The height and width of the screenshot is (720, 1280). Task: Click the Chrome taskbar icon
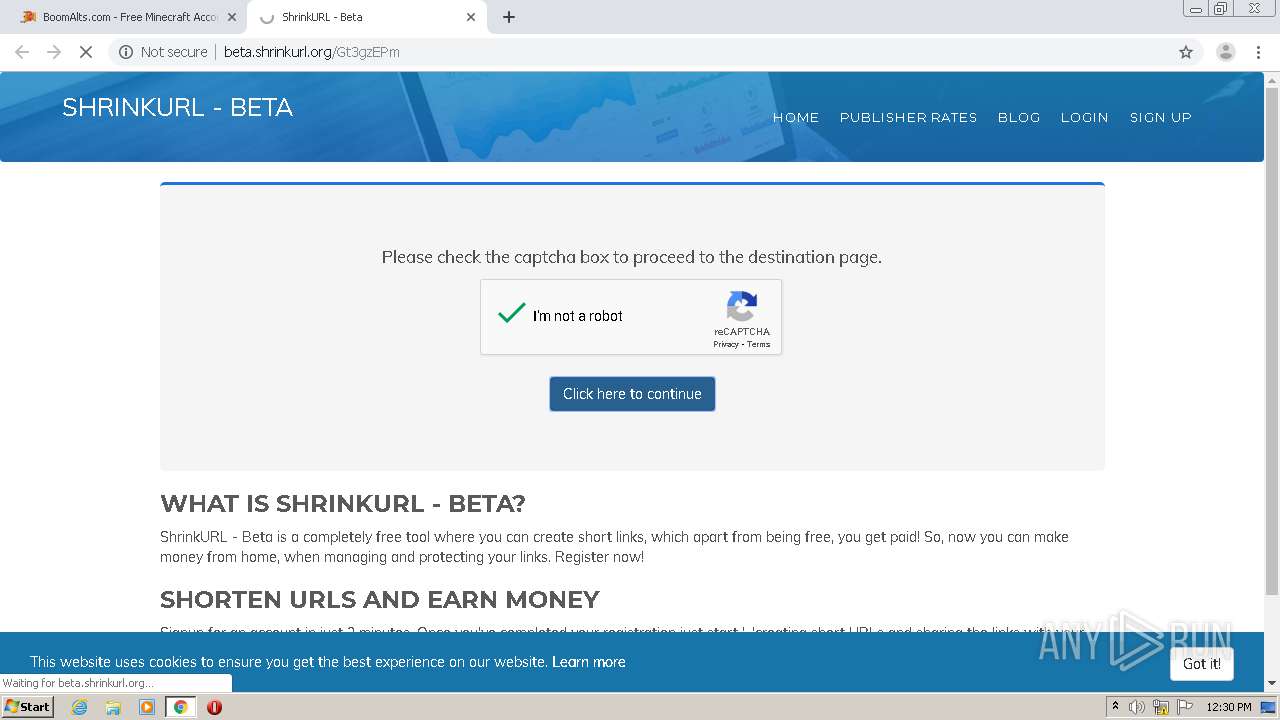[180, 707]
